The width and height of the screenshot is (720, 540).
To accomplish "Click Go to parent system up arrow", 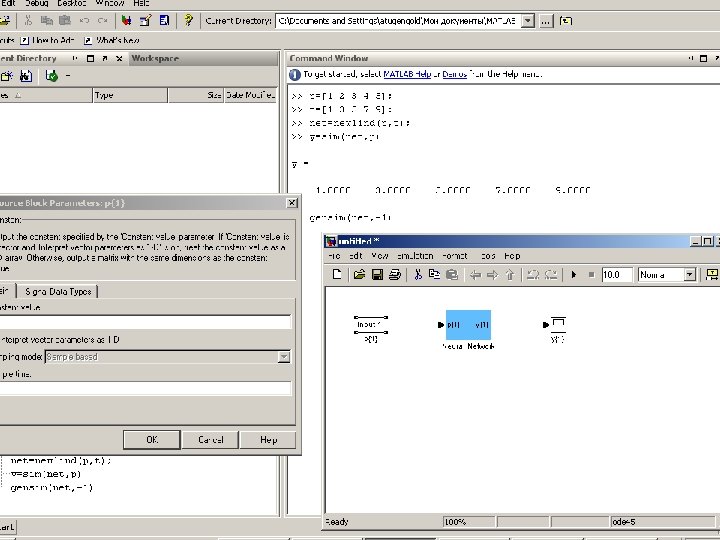I will 510,275.
